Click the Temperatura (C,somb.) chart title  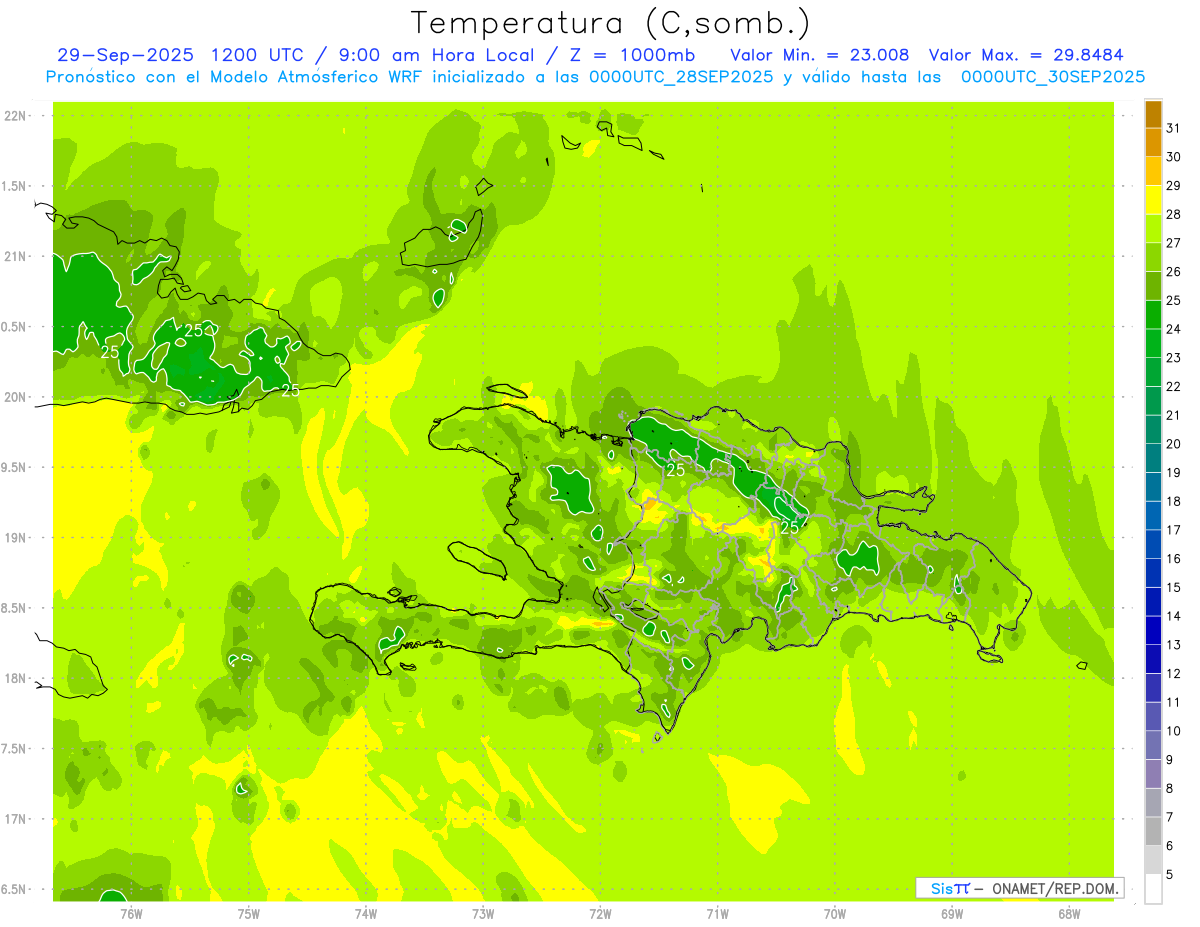tap(610, 22)
